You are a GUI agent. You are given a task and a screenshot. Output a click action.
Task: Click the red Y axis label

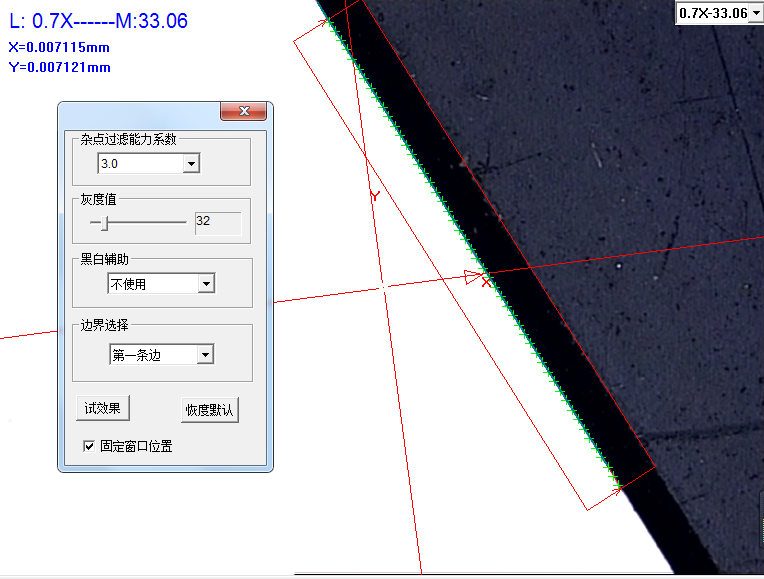point(374,196)
